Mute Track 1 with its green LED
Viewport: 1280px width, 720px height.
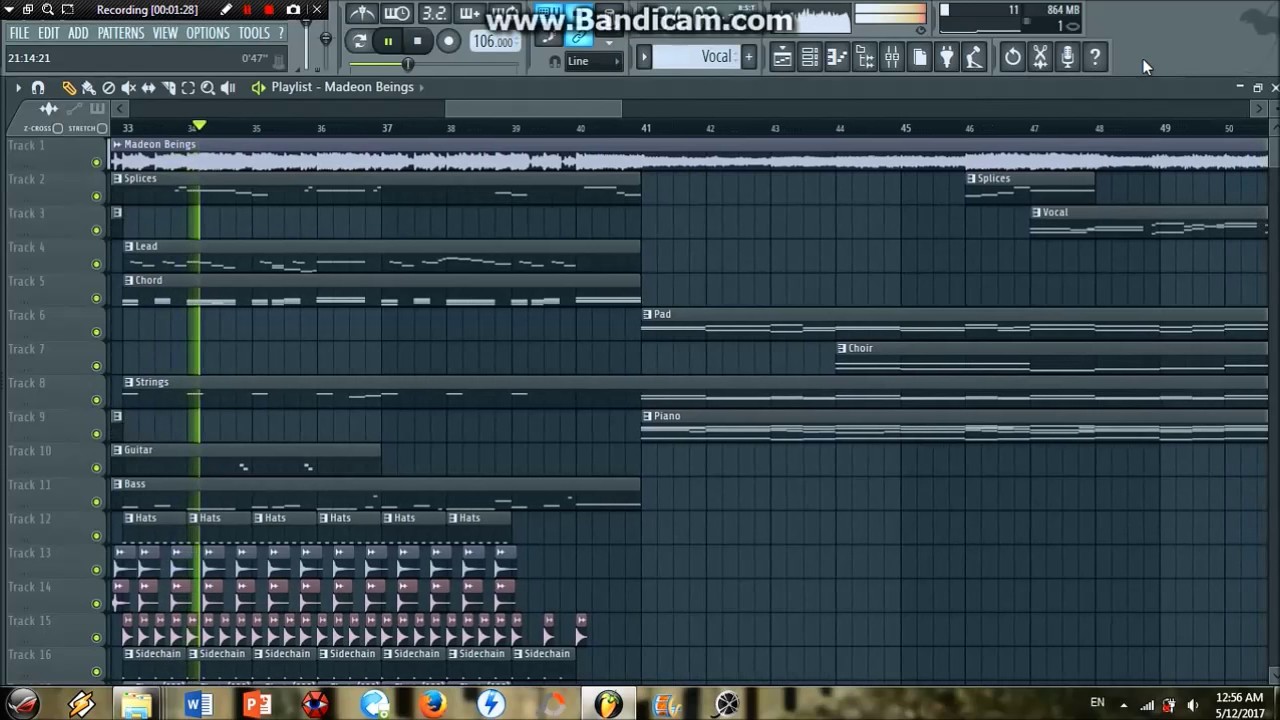[x=97, y=162]
